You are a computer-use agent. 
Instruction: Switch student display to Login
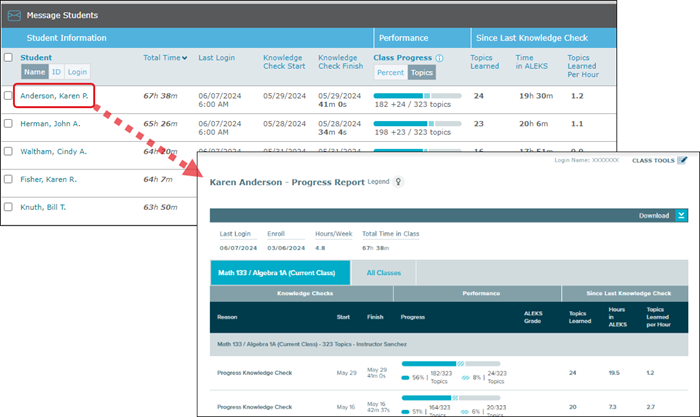click(77, 72)
